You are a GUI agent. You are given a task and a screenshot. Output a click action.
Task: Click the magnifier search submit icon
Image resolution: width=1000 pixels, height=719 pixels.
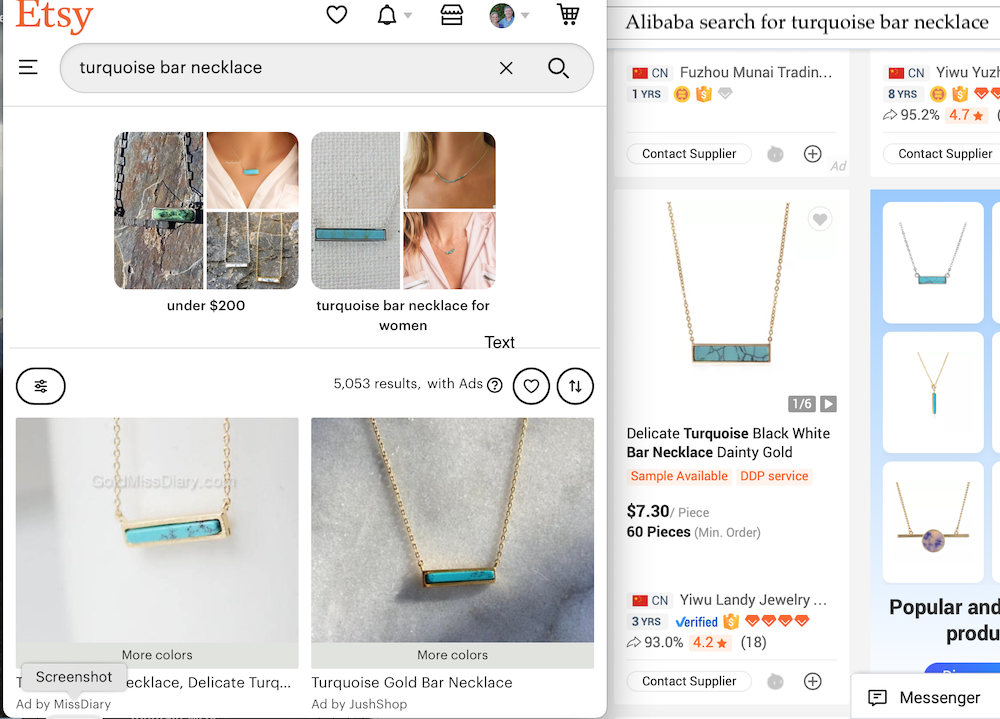(558, 68)
